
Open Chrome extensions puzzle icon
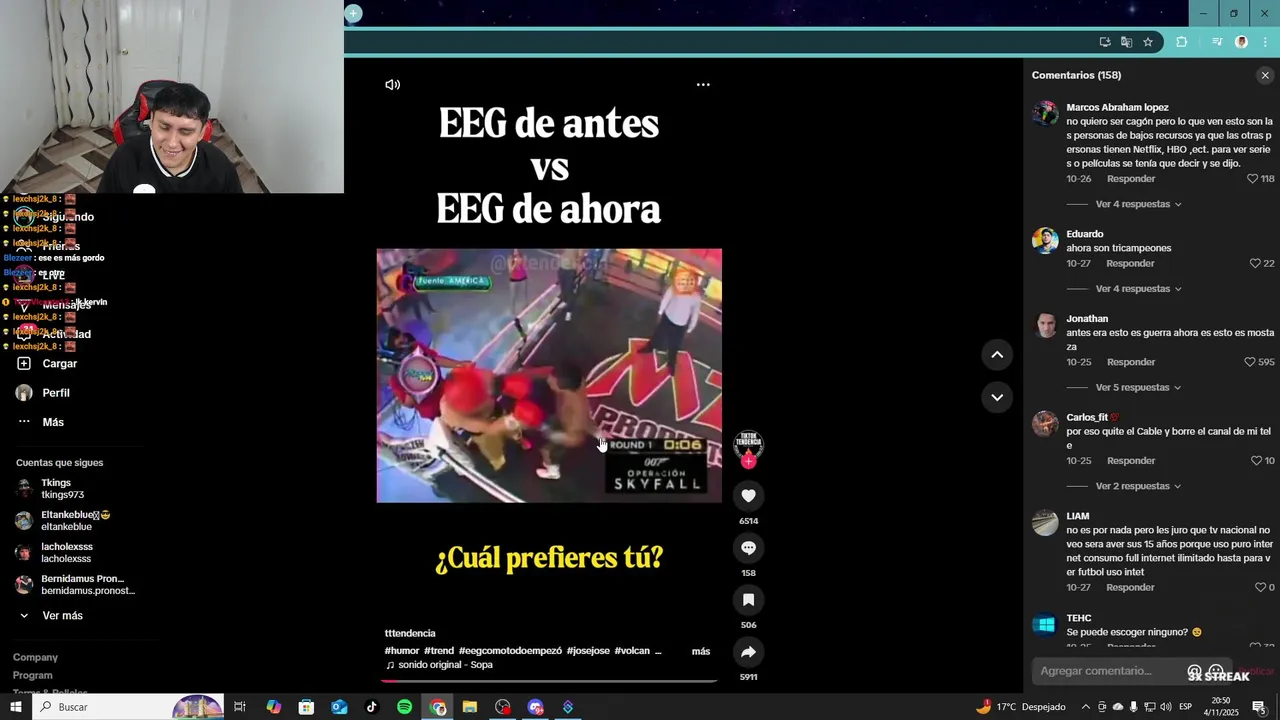coord(1182,42)
